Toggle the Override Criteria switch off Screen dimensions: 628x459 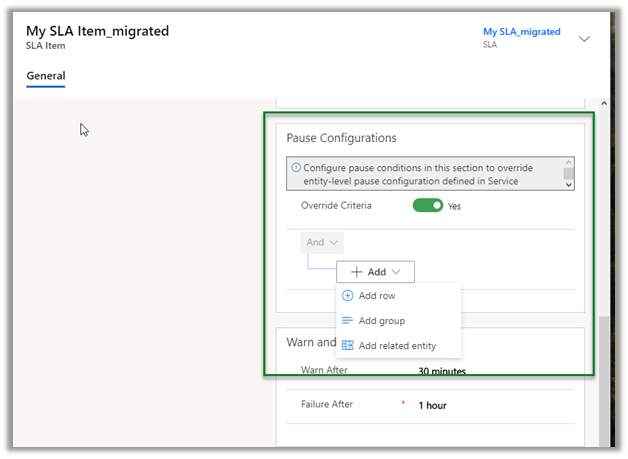click(x=428, y=206)
